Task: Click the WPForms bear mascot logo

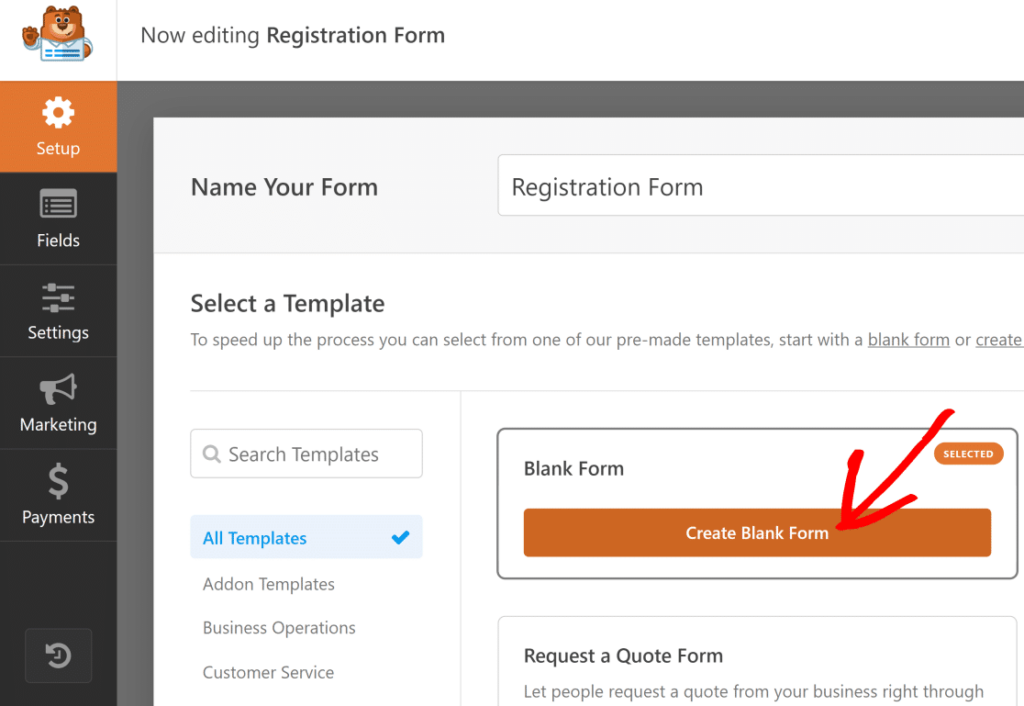Action: pos(57,37)
